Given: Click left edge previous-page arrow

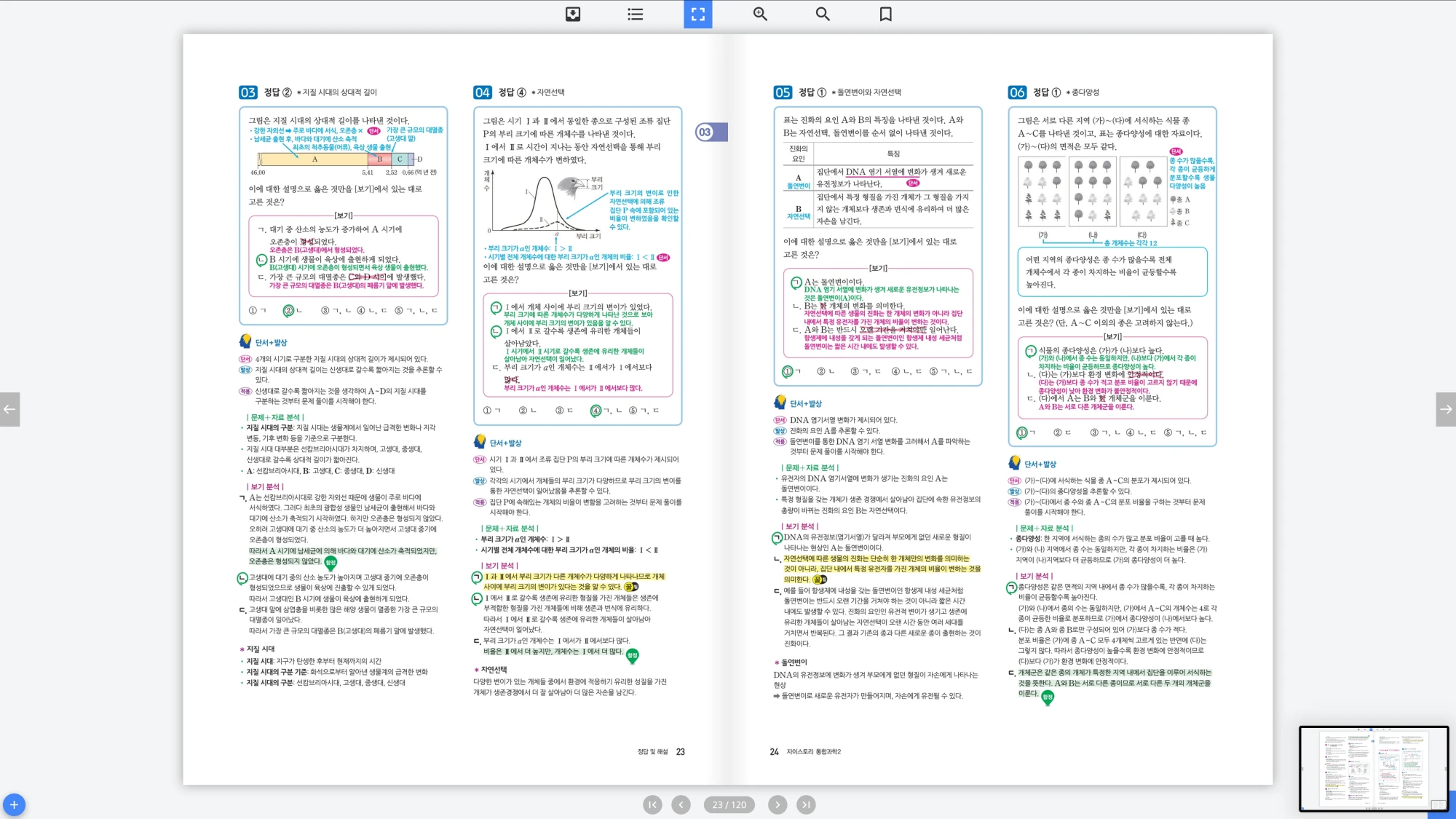Looking at the screenshot, I should click(9, 409).
